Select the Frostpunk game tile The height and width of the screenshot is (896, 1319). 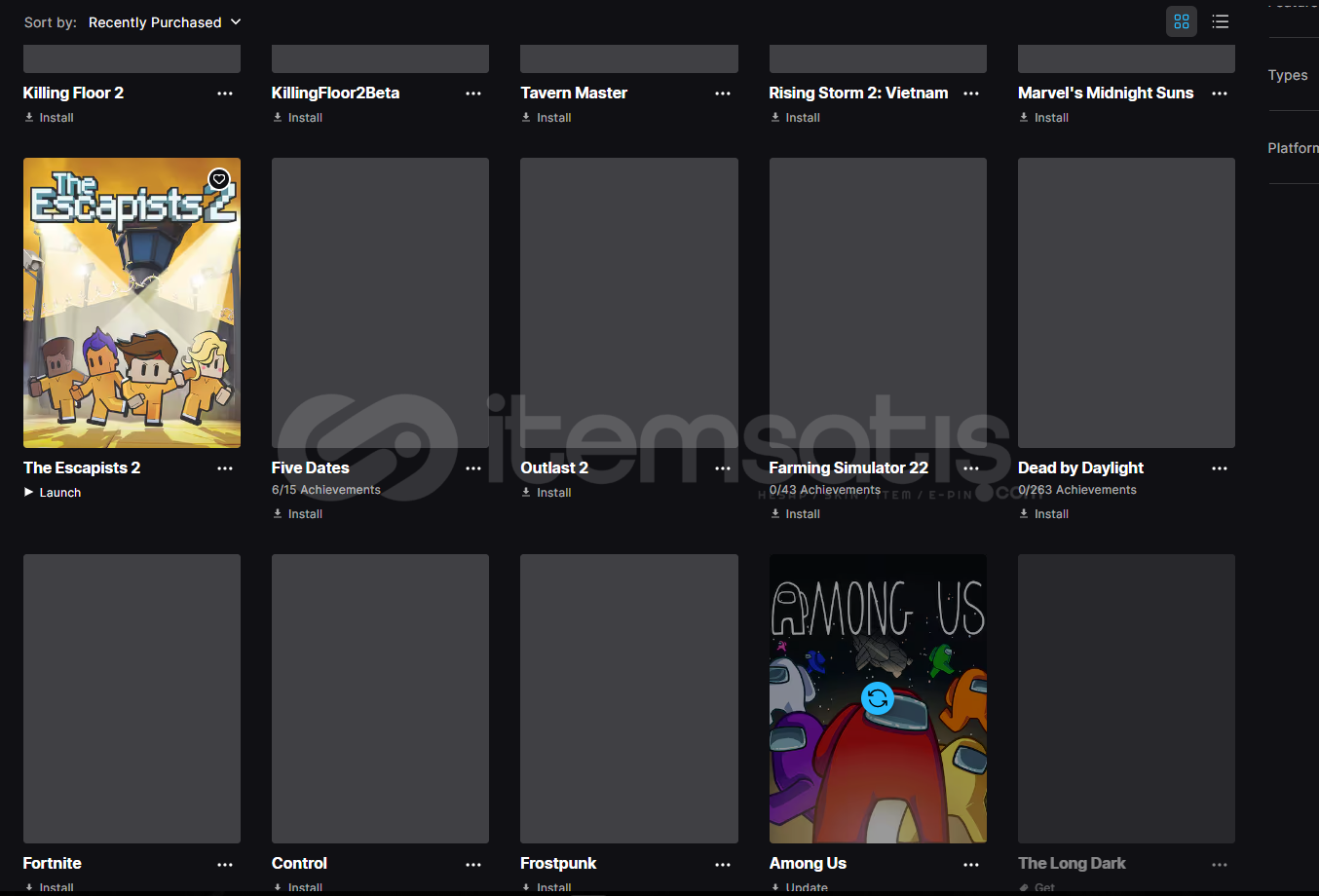tap(629, 698)
